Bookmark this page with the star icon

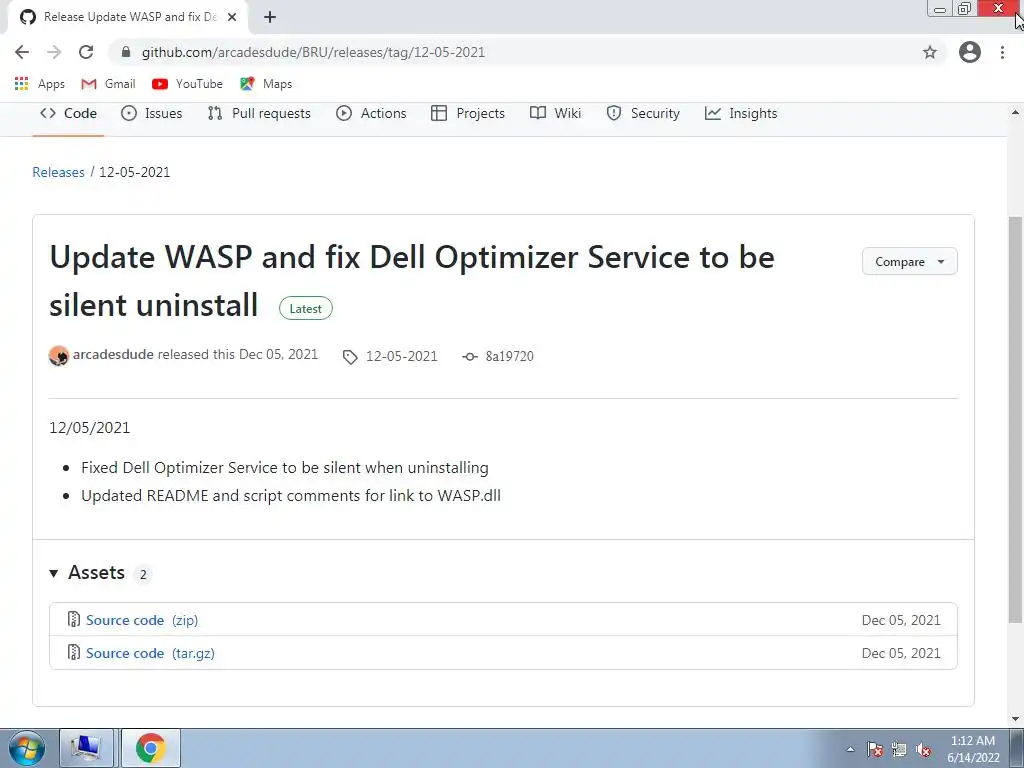tap(930, 52)
